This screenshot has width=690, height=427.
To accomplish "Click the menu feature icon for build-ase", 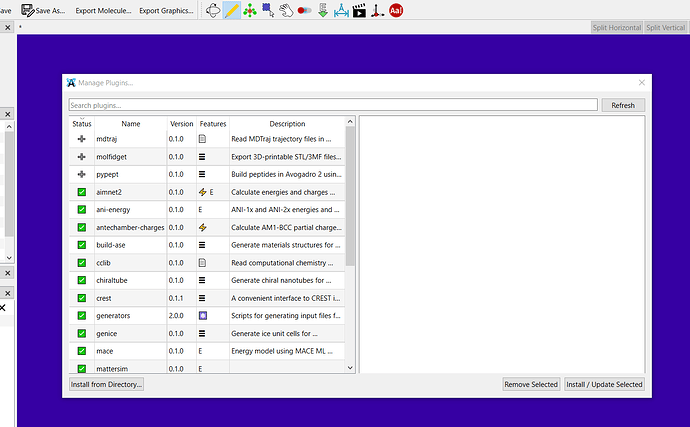I will point(202,245).
